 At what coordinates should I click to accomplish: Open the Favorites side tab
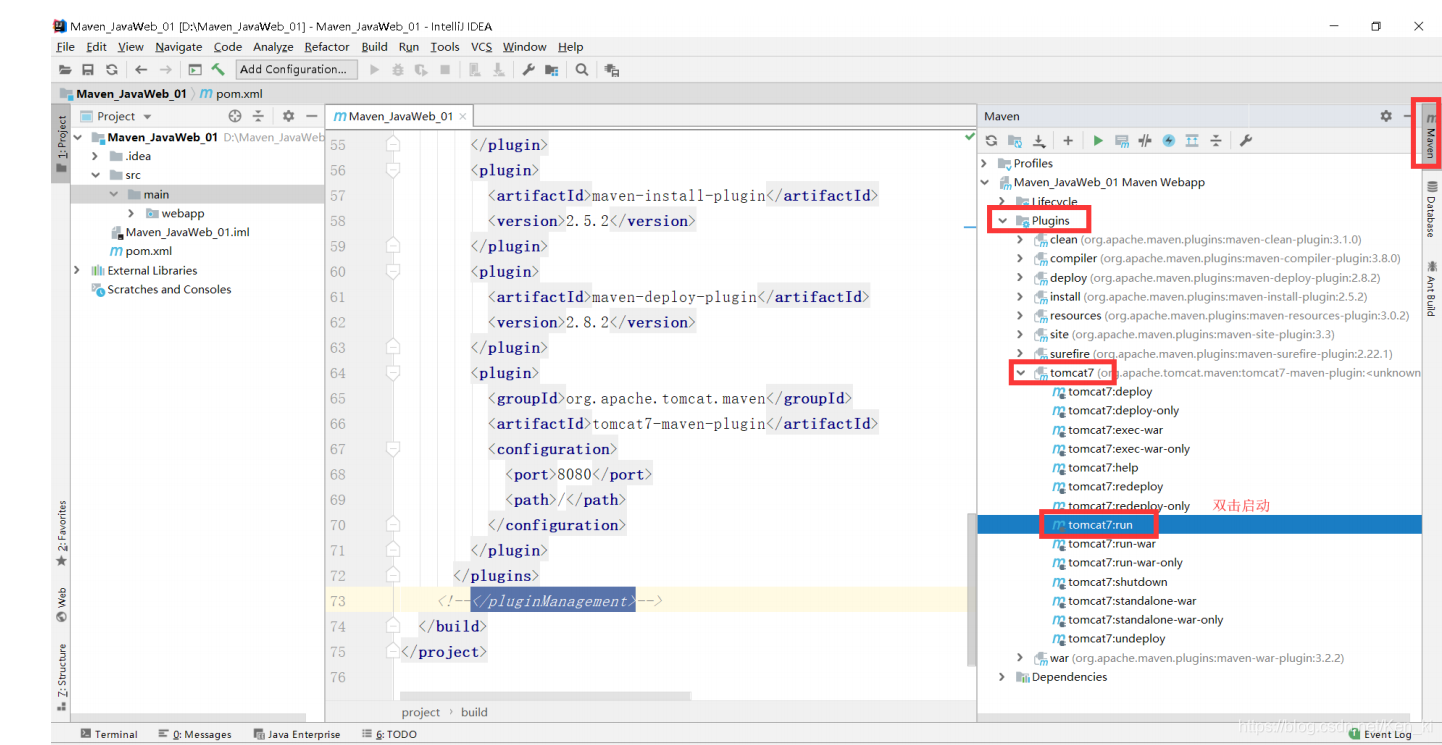(61, 533)
